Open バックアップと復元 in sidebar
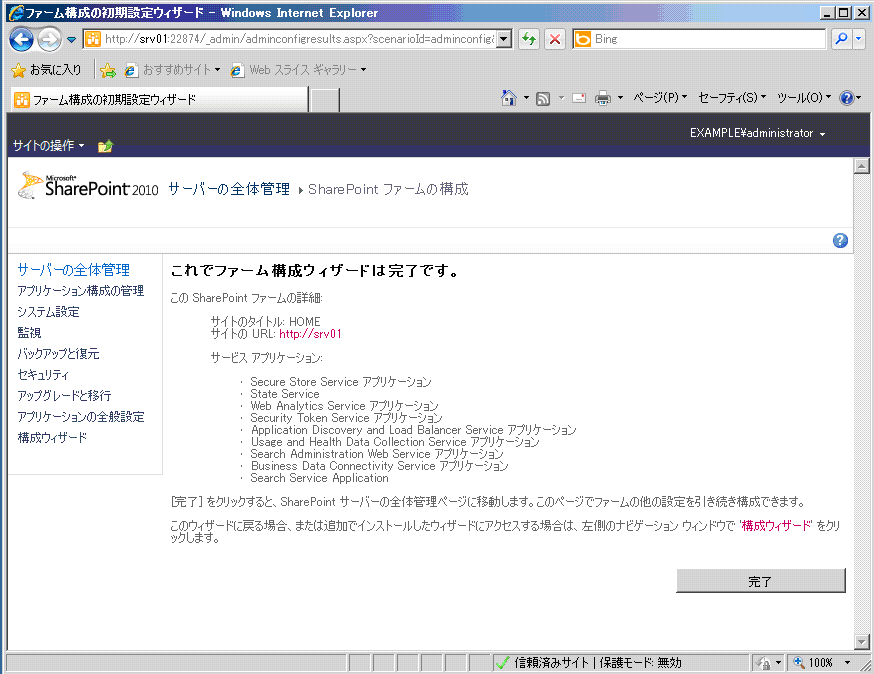 click(58, 353)
